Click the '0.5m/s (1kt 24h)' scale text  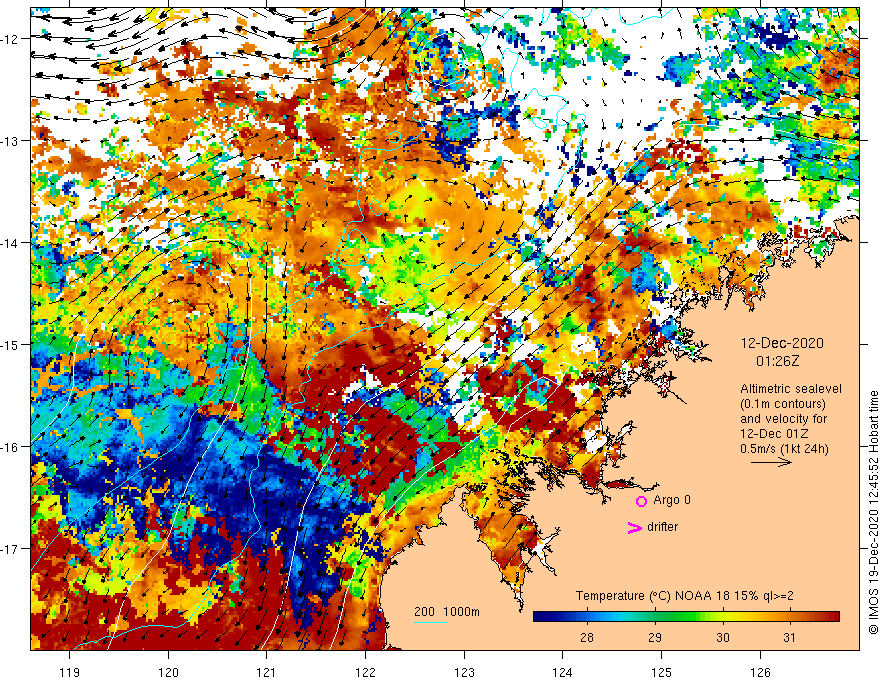pyautogui.click(x=784, y=449)
